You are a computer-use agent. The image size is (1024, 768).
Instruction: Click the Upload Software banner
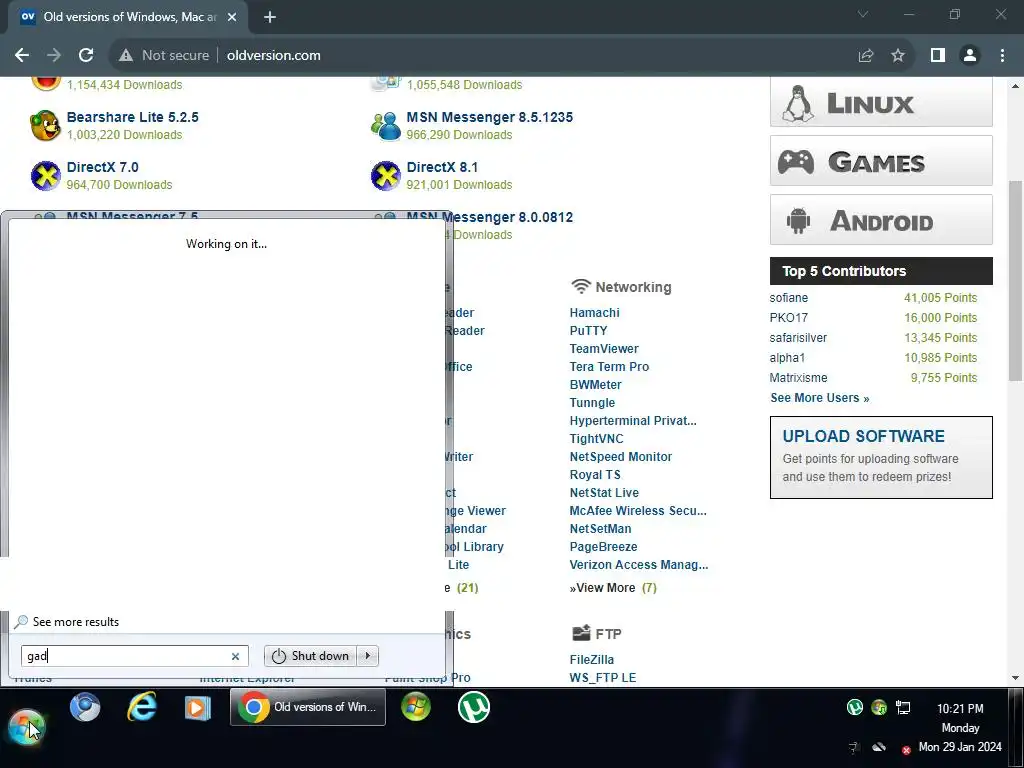(881, 457)
